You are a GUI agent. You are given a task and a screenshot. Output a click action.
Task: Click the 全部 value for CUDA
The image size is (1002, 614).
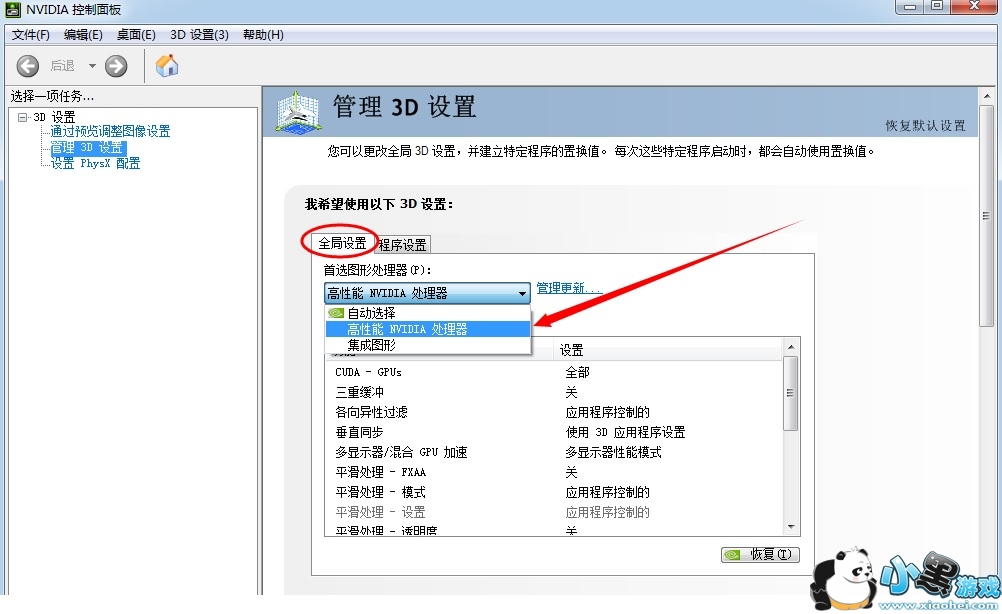[x=577, y=372]
